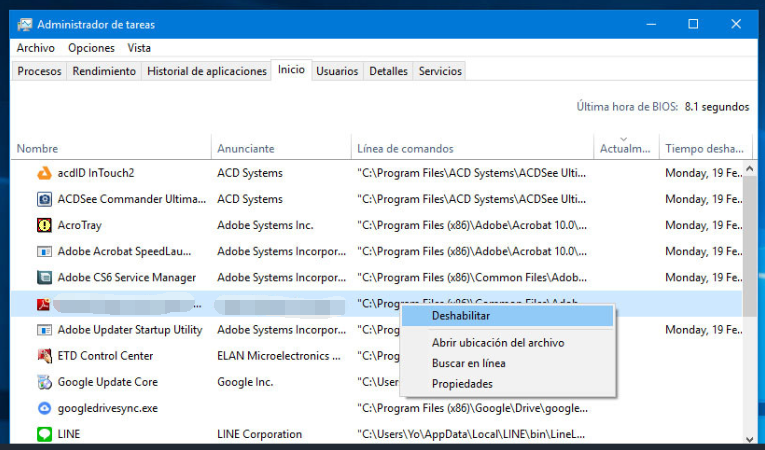The image size is (765, 450).
Task: Click the Adobe CS6 Service Manager icon
Action: 44,277
